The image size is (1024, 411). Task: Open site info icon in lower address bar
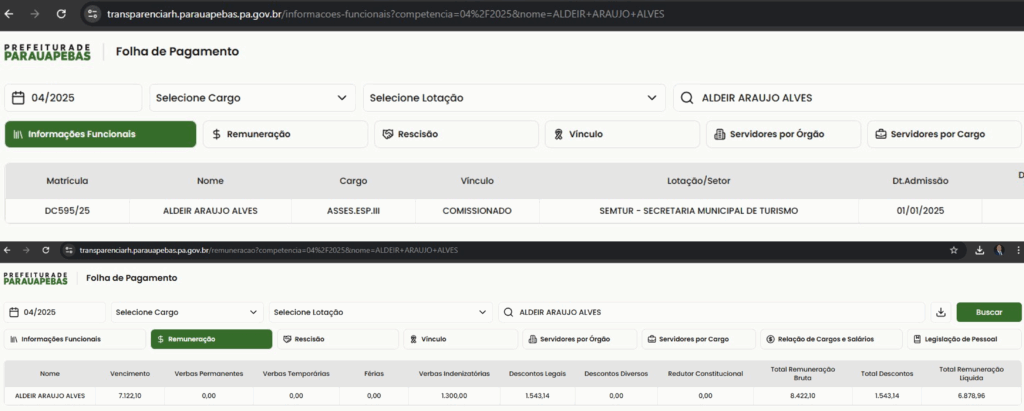[x=70, y=250]
